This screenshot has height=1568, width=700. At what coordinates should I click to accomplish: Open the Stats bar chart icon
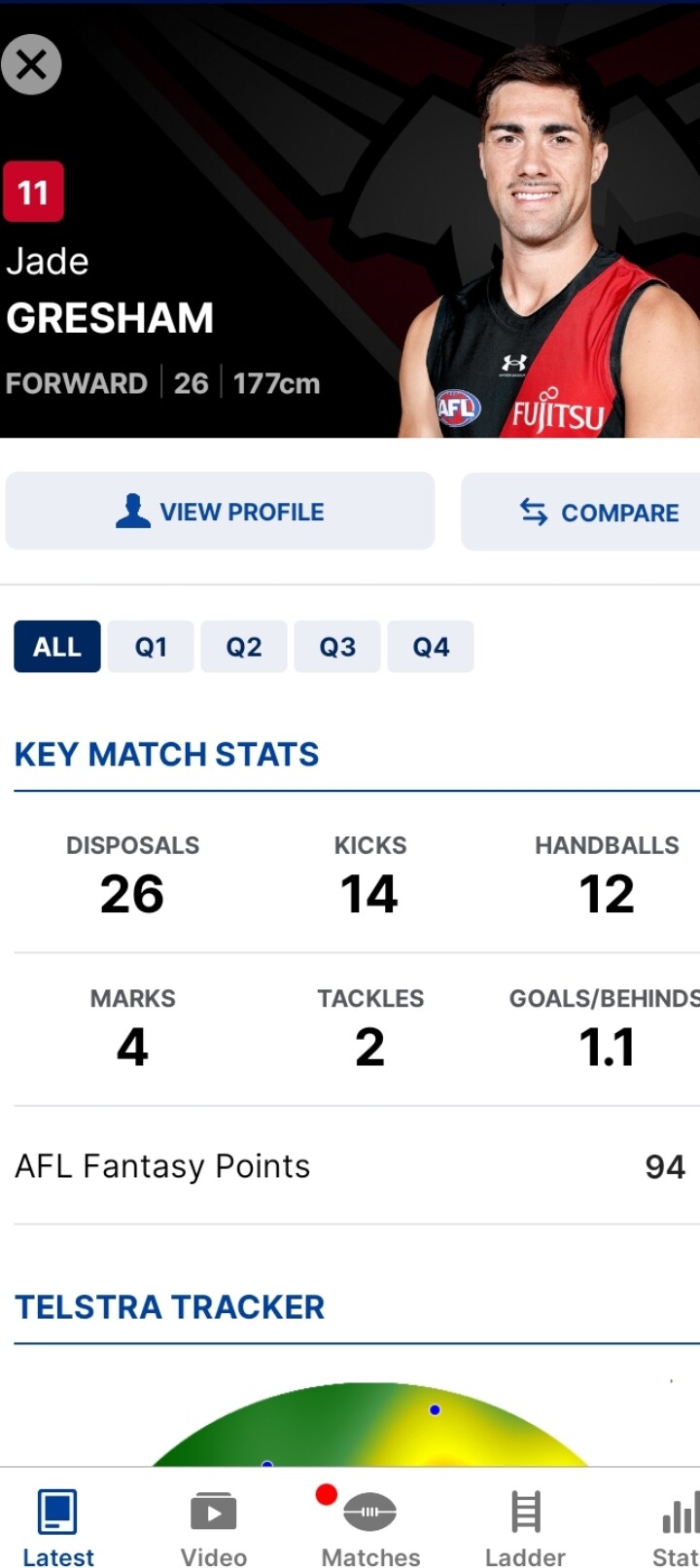pyautogui.click(x=680, y=1514)
